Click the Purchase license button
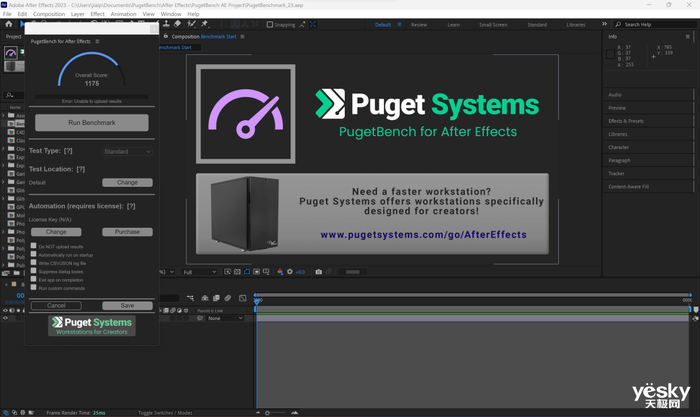This screenshot has width=700, height=417. click(127, 231)
